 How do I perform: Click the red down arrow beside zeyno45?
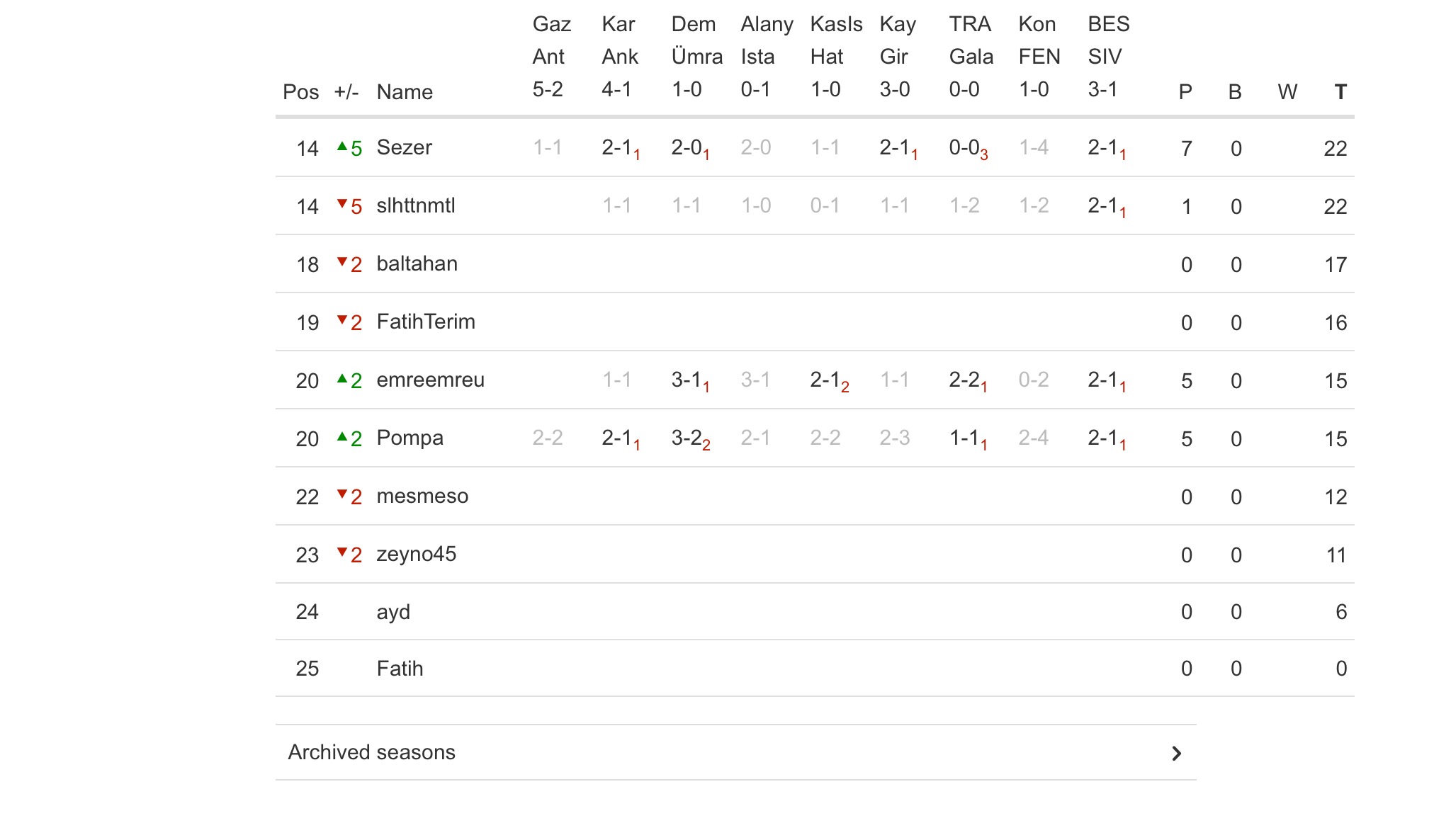(x=342, y=553)
